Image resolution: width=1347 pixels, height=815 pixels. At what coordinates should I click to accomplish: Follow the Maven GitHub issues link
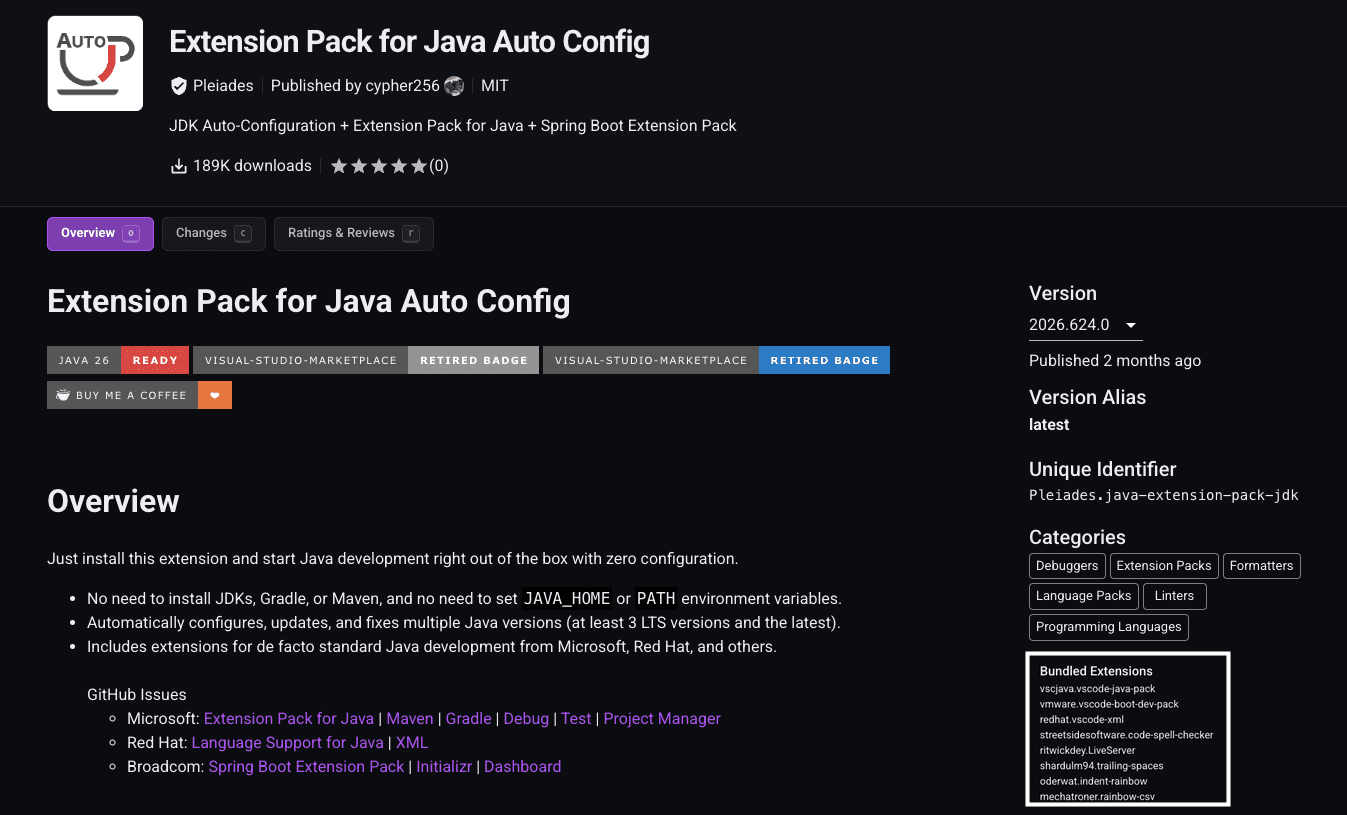[410, 719]
